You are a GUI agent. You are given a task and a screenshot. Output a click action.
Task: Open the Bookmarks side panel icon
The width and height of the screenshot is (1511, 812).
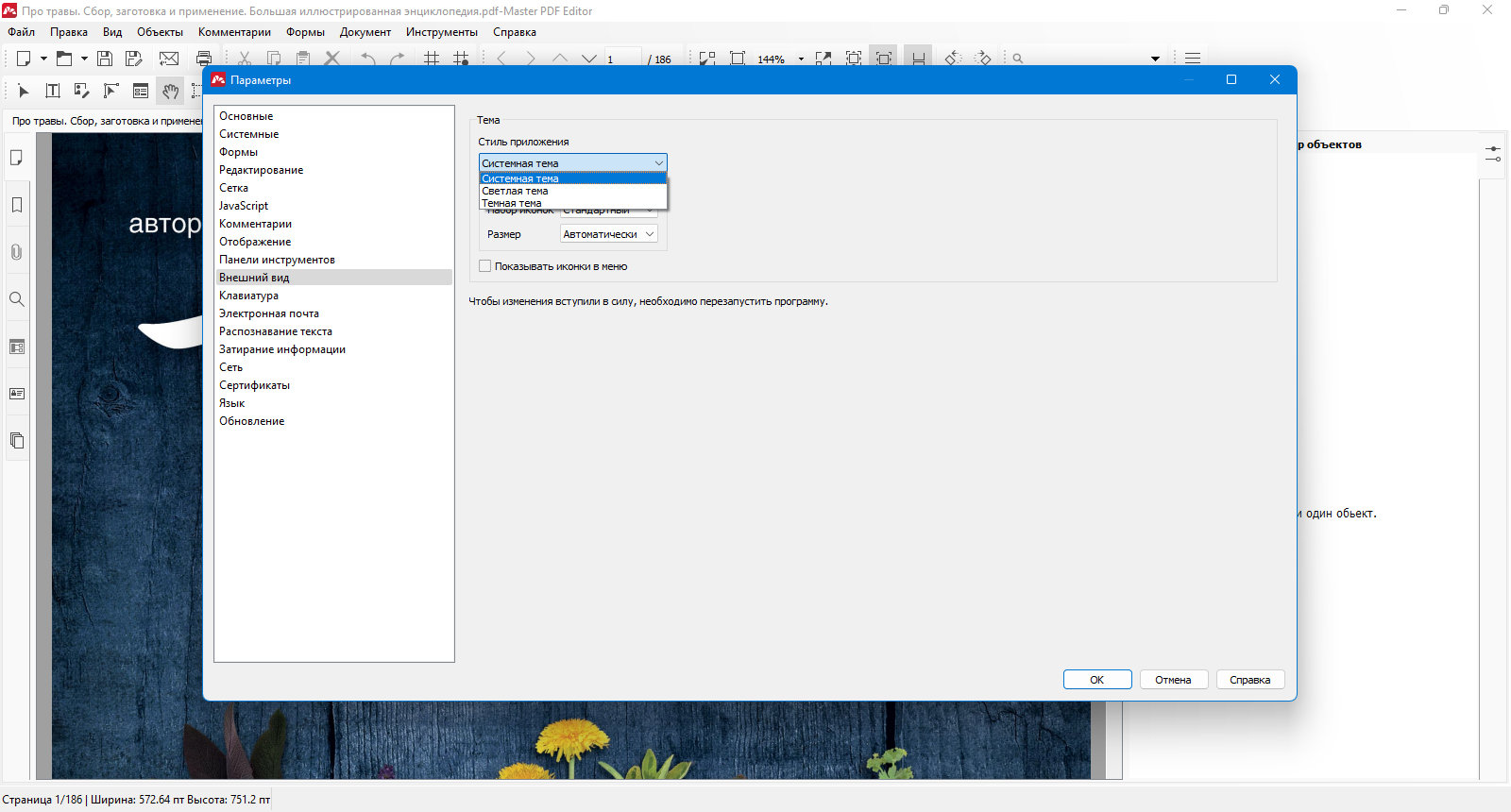tap(17, 205)
